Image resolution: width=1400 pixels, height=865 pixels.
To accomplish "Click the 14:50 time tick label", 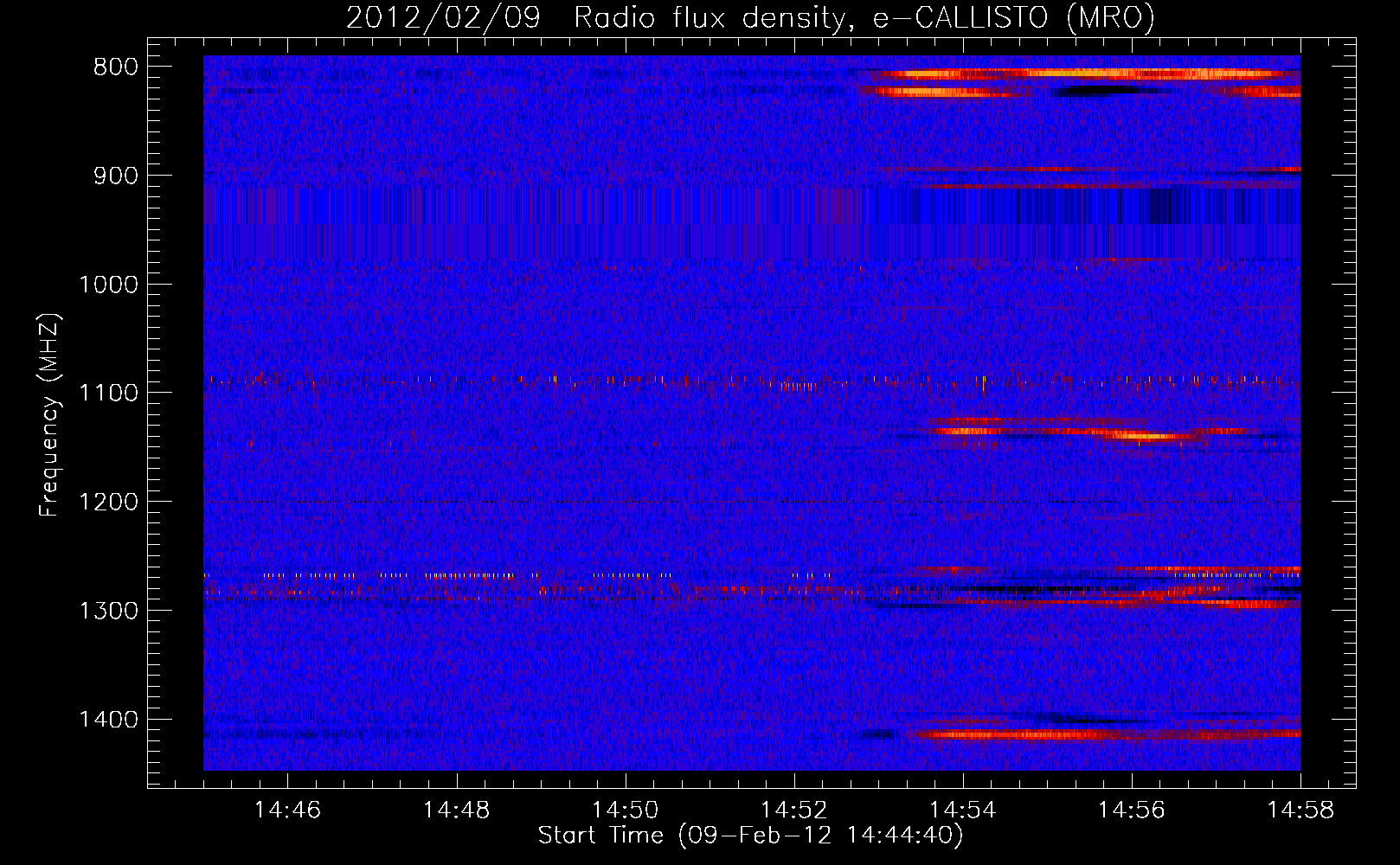I will click(625, 811).
